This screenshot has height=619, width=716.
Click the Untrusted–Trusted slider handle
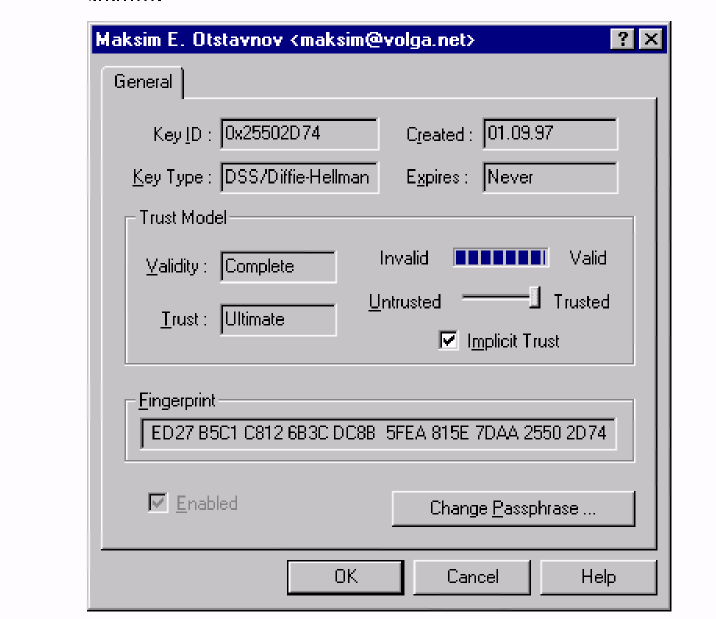(535, 298)
